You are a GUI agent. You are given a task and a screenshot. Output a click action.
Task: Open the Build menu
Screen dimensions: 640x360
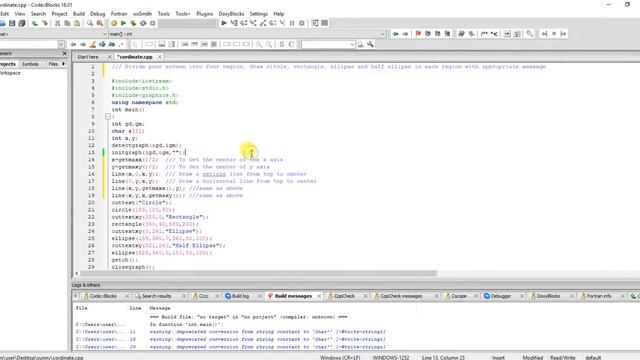pyautogui.click(x=79, y=14)
